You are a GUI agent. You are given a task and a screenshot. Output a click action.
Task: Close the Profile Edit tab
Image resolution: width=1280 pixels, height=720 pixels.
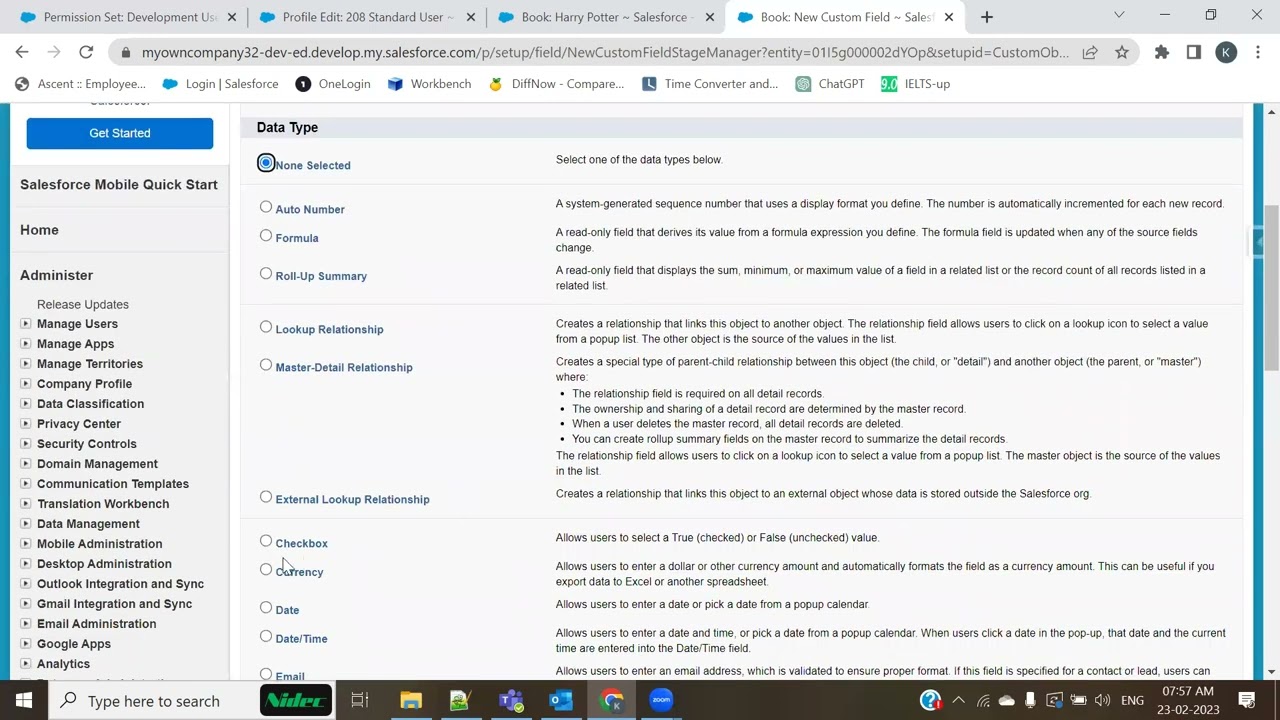pyautogui.click(x=471, y=17)
